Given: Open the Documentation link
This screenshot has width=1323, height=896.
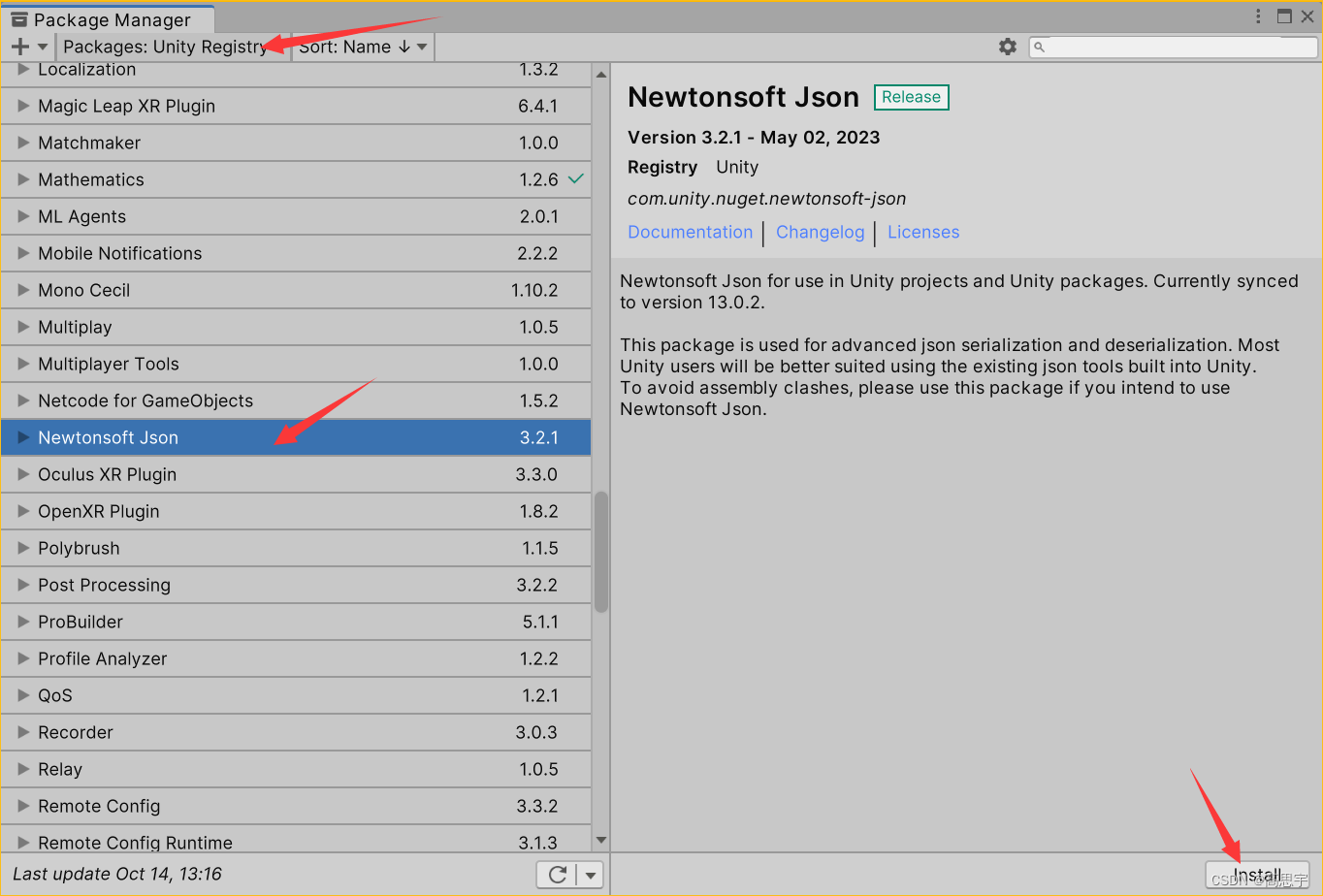Looking at the screenshot, I should click(x=691, y=232).
